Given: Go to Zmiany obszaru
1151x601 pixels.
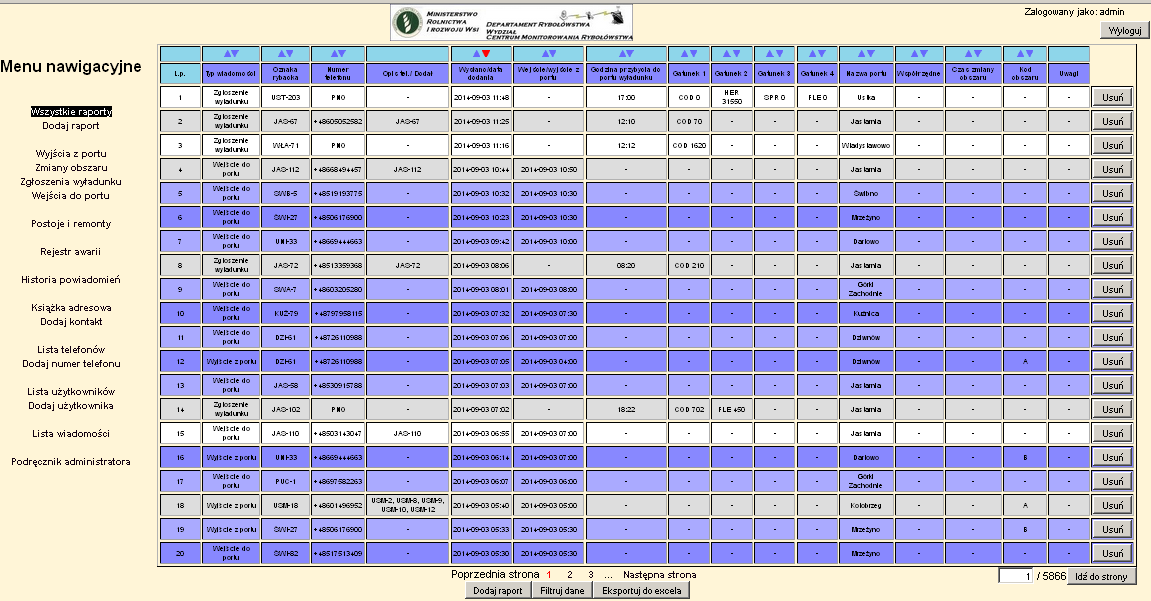Looking at the screenshot, I should [x=71, y=167].
